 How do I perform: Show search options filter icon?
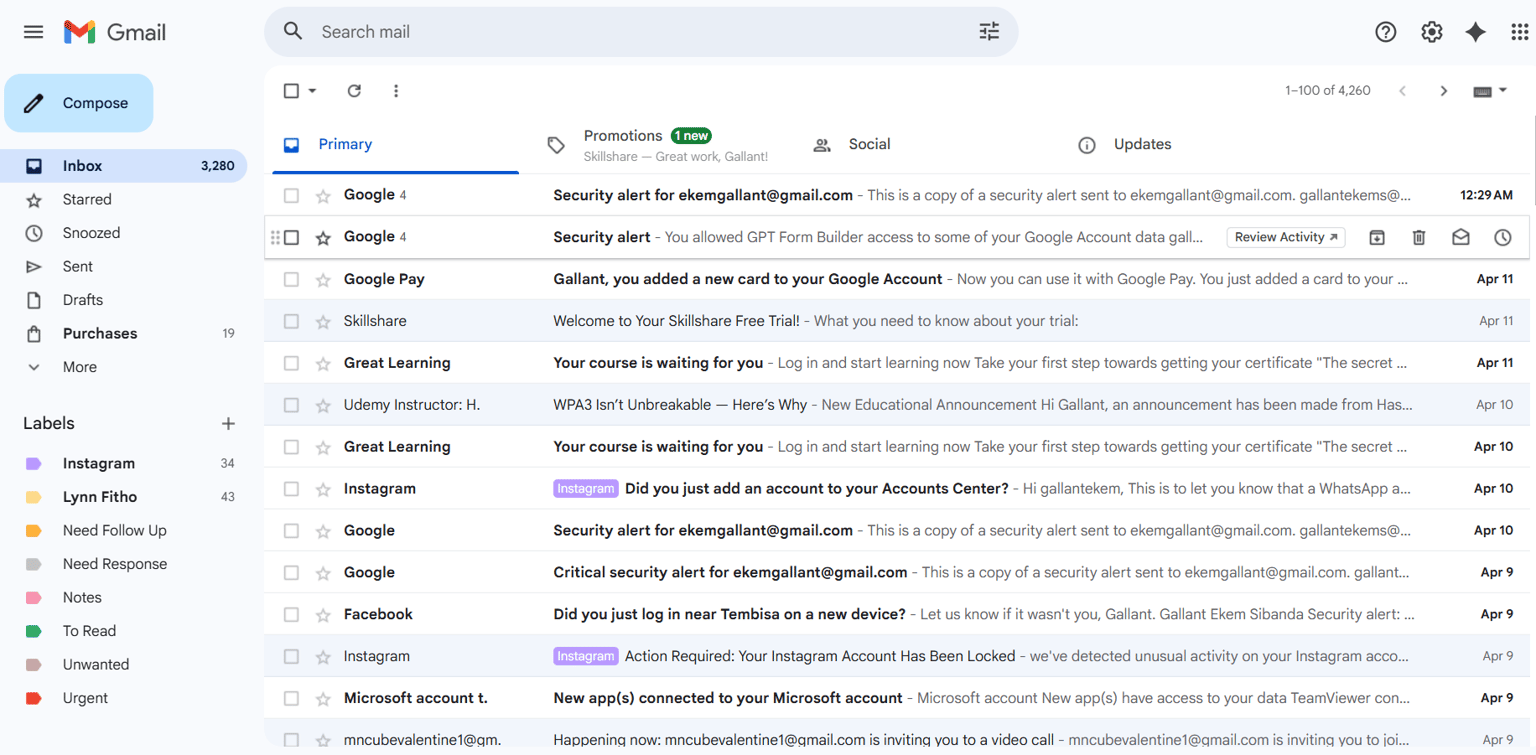click(989, 32)
